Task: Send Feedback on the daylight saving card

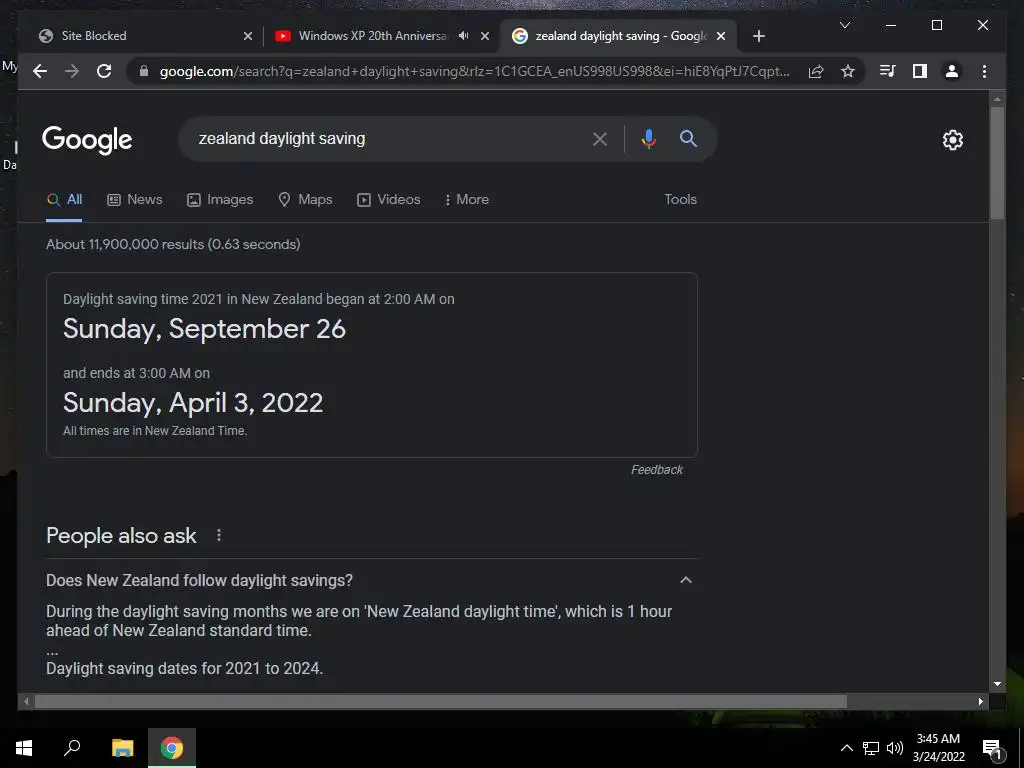Action: (x=657, y=470)
